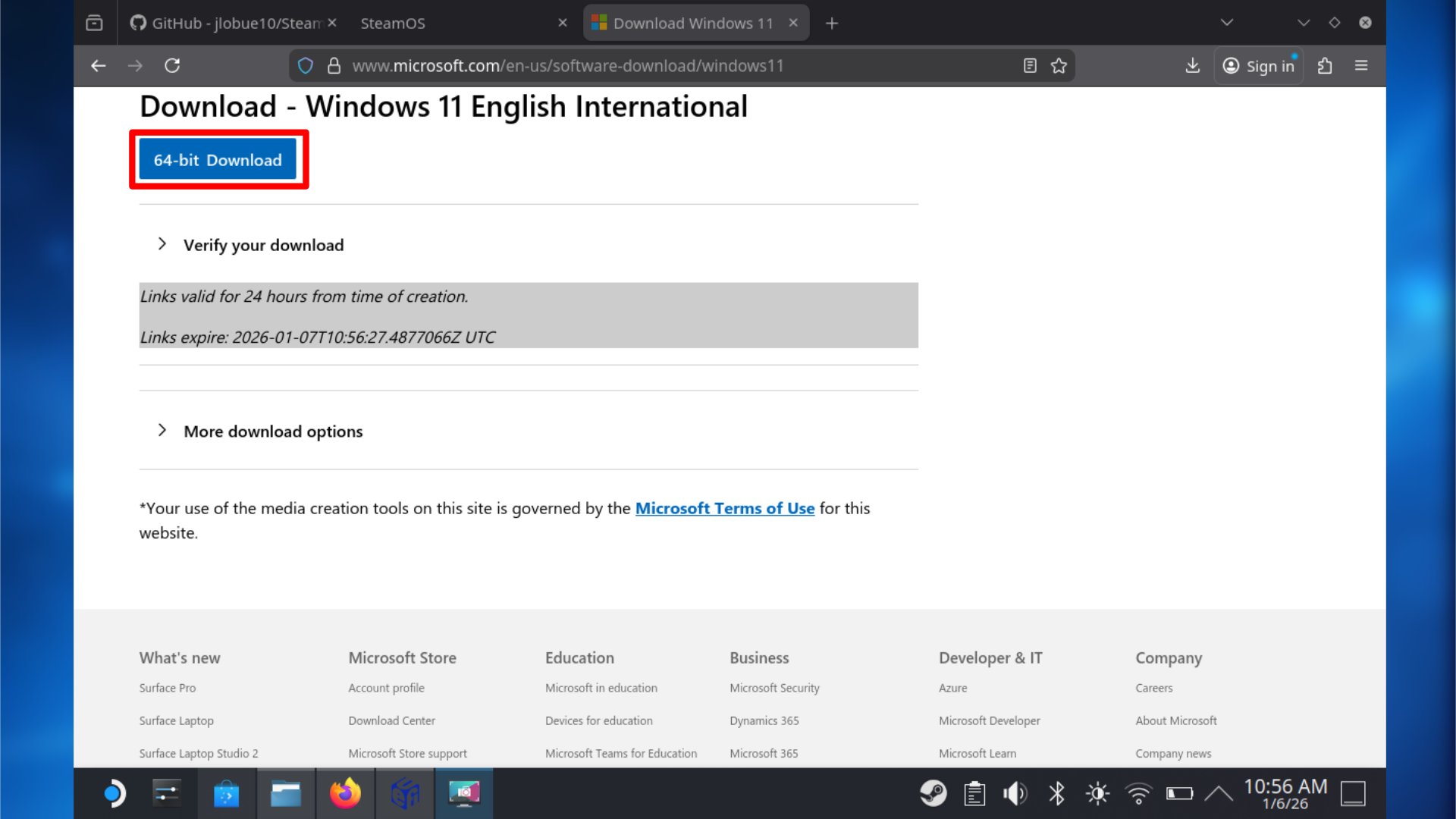The height and width of the screenshot is (819, 1456).
Task: Open Firefox application hamburger menu
Action: click(1361, 66)
